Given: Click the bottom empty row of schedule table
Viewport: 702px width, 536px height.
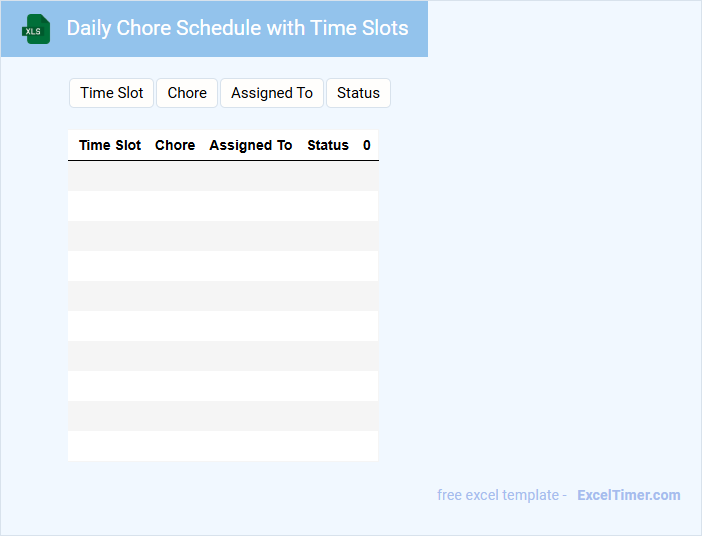Looking at the screenshot, I should pyautogui.click(x=223, y=446).
